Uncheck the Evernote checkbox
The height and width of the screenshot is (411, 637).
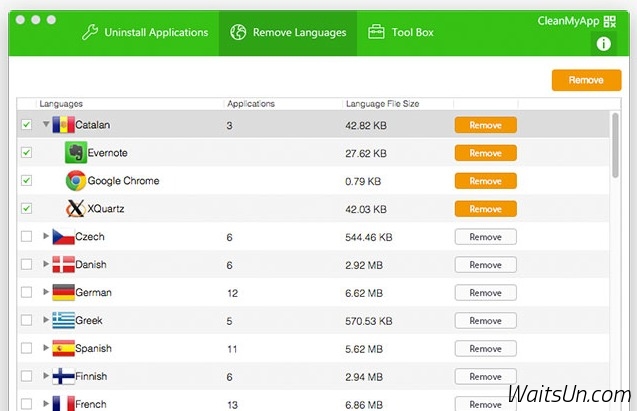[26, 153]
